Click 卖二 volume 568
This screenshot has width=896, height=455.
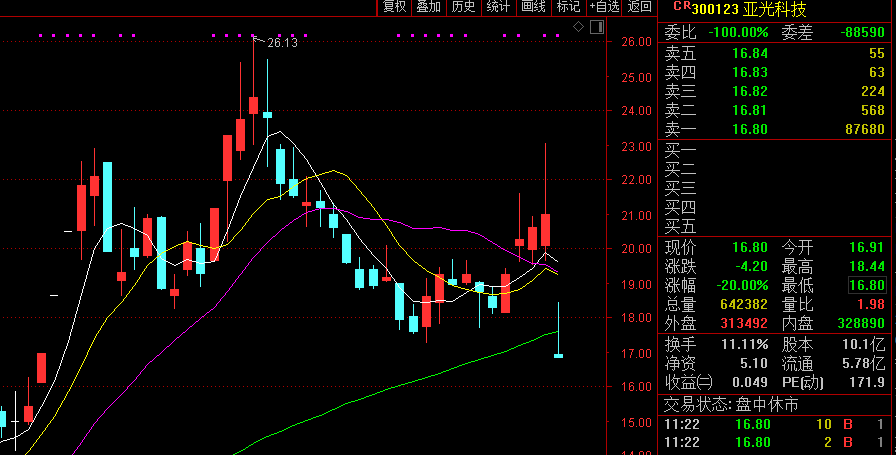pyautogui.click(x=873, y=110)
